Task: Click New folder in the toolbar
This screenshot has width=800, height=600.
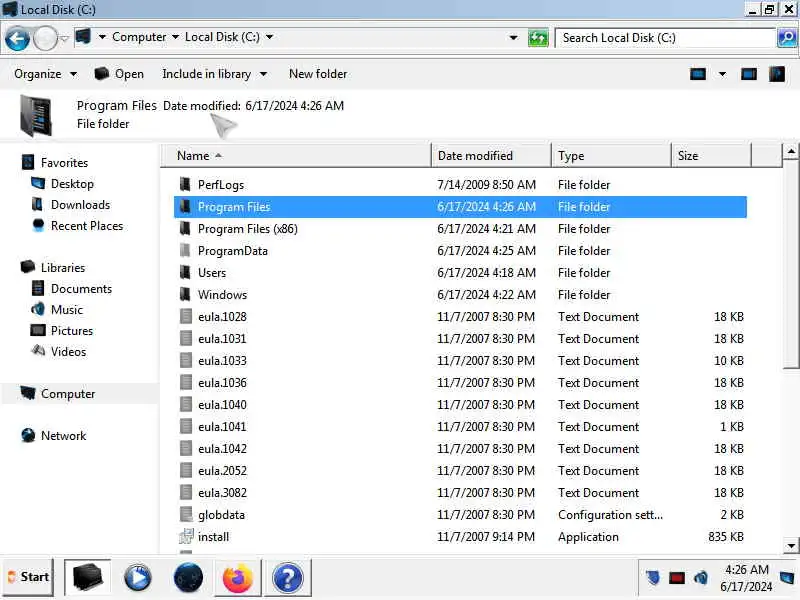Action: (x=318, y=74)
